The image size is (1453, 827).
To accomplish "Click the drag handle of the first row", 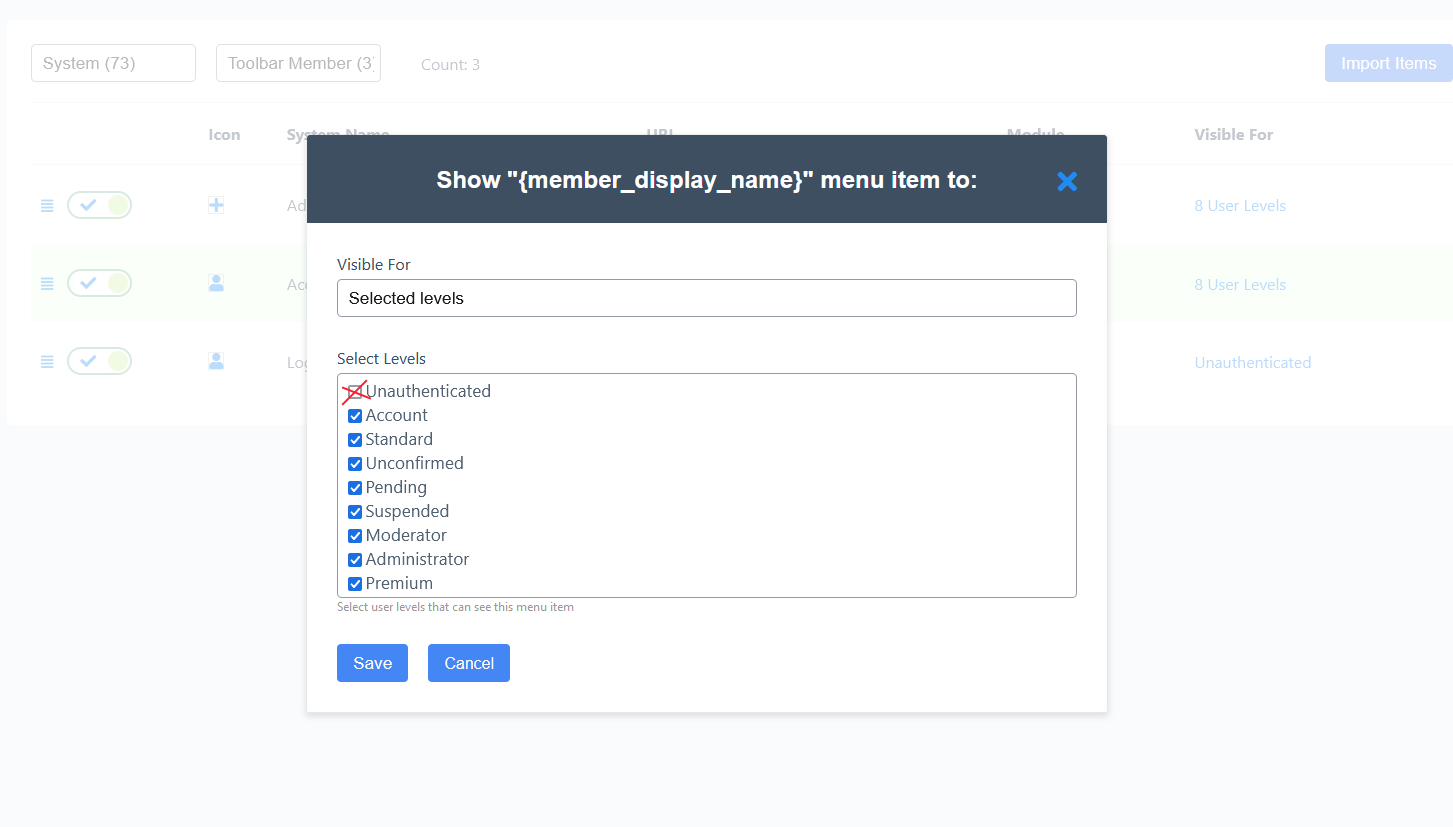I will [x=47, y=206].
